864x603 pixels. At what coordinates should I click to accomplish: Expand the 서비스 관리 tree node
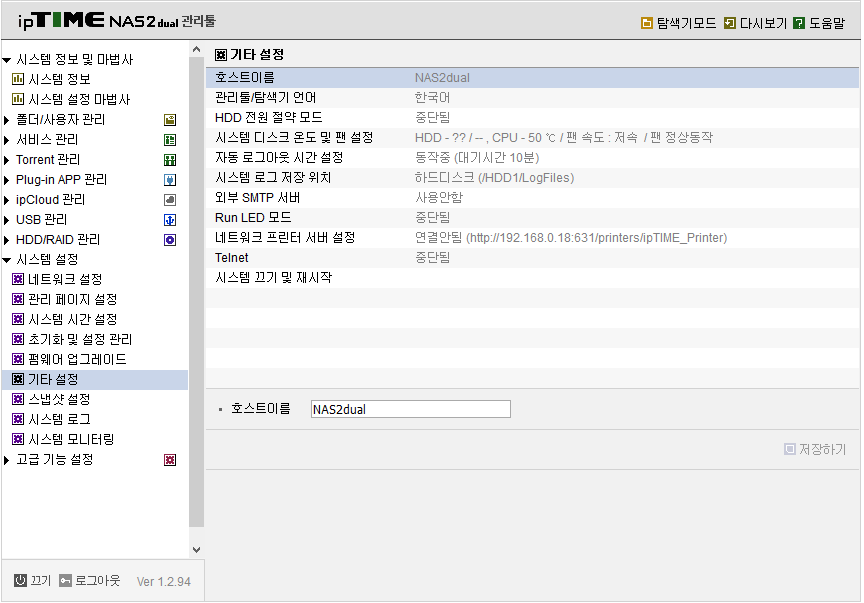tap(7, 140)
